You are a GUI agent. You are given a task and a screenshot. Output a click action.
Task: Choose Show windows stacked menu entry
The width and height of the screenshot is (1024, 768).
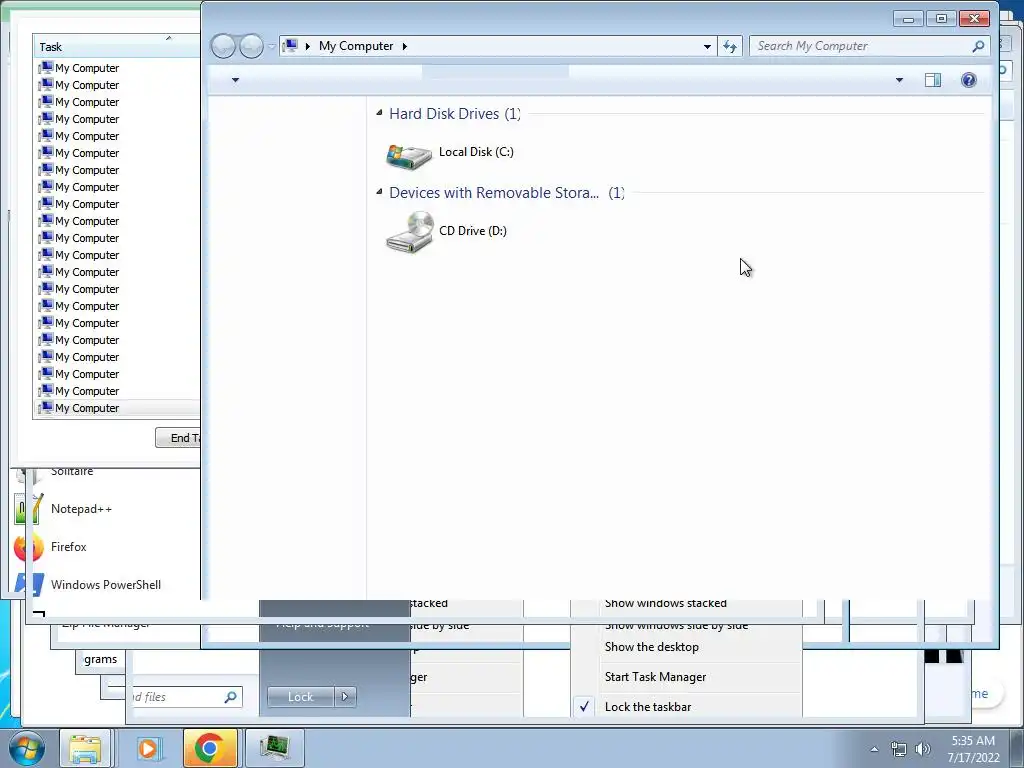point(665,603)
